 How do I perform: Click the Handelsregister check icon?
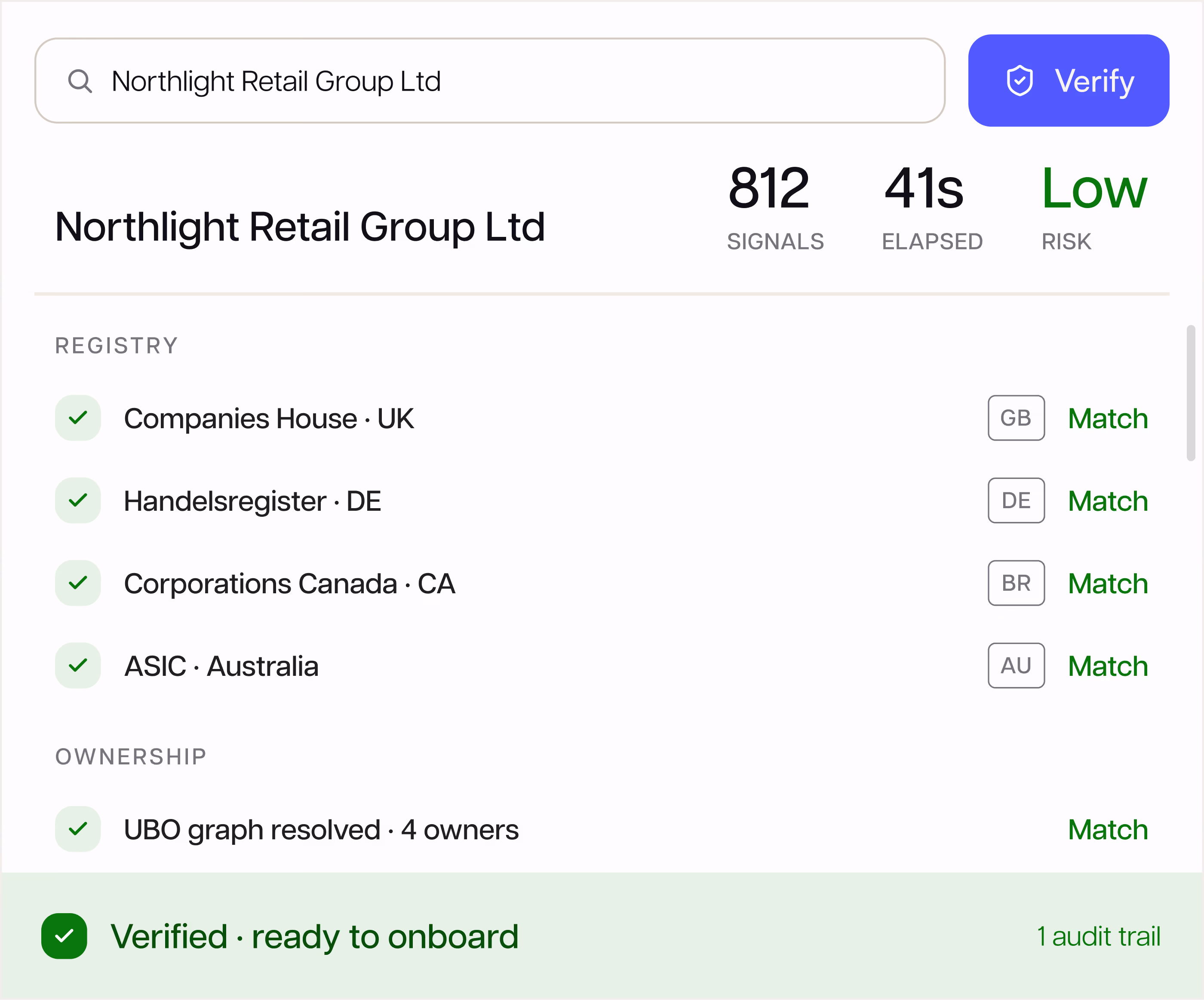click(78, 500)
